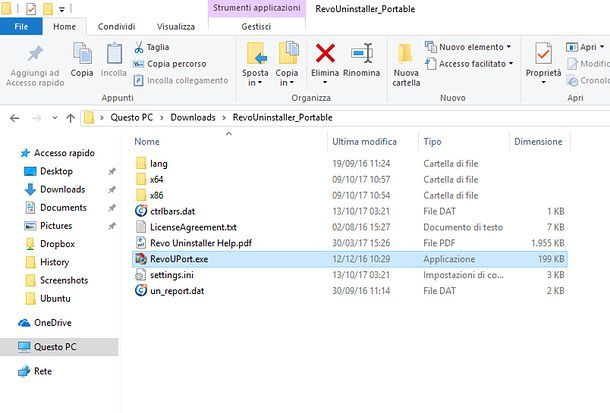This screenshot has width=610, height=413.
Task: Delete file with red Elimina icon
Action: 325,53
